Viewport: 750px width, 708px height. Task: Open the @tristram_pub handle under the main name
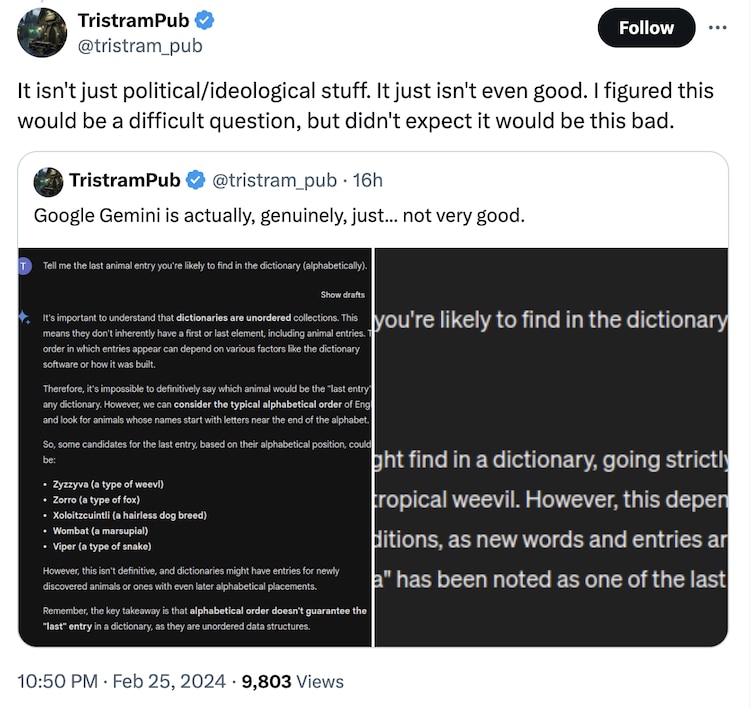139,45
